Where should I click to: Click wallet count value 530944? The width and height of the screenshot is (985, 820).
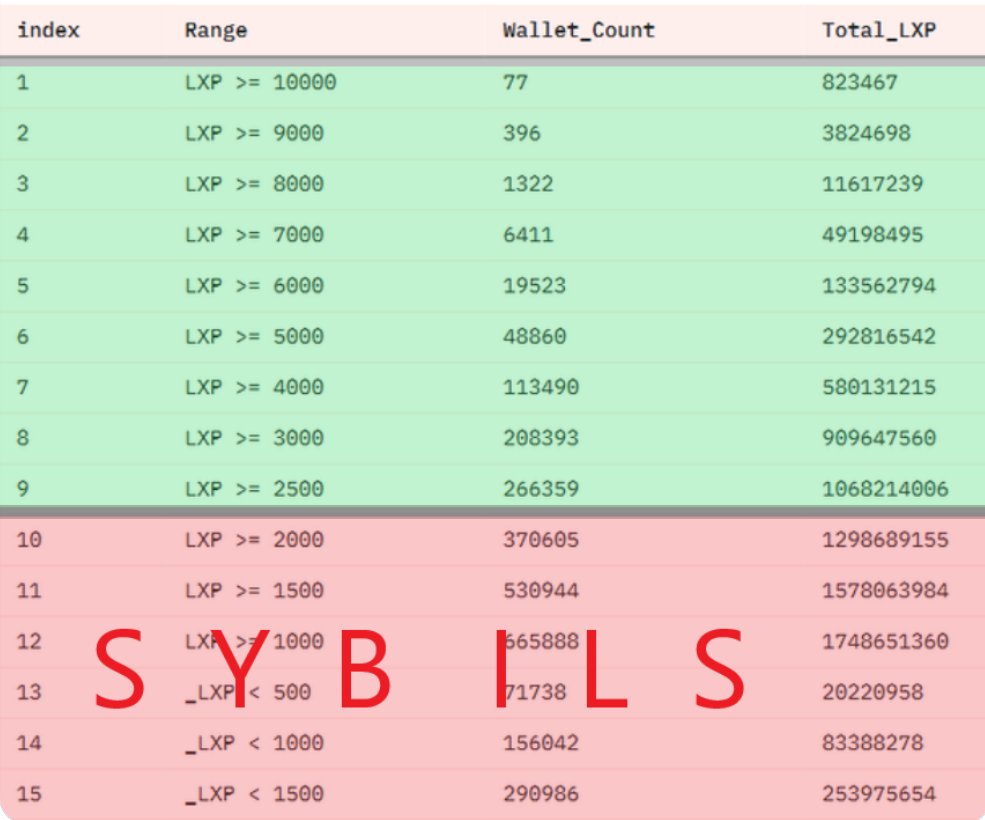[x=540, y=590]
